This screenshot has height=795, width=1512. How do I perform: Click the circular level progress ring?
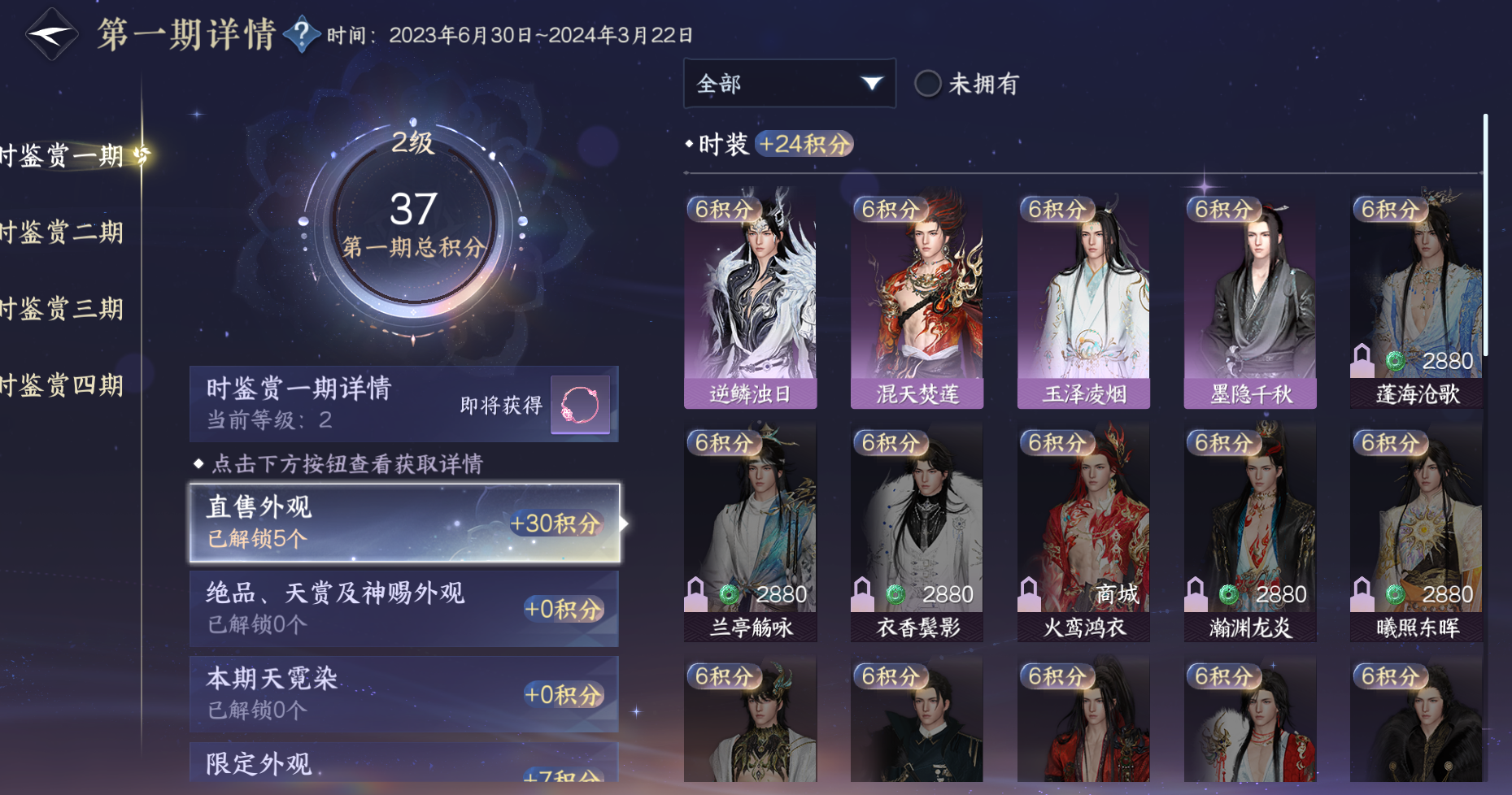point(413,223)
